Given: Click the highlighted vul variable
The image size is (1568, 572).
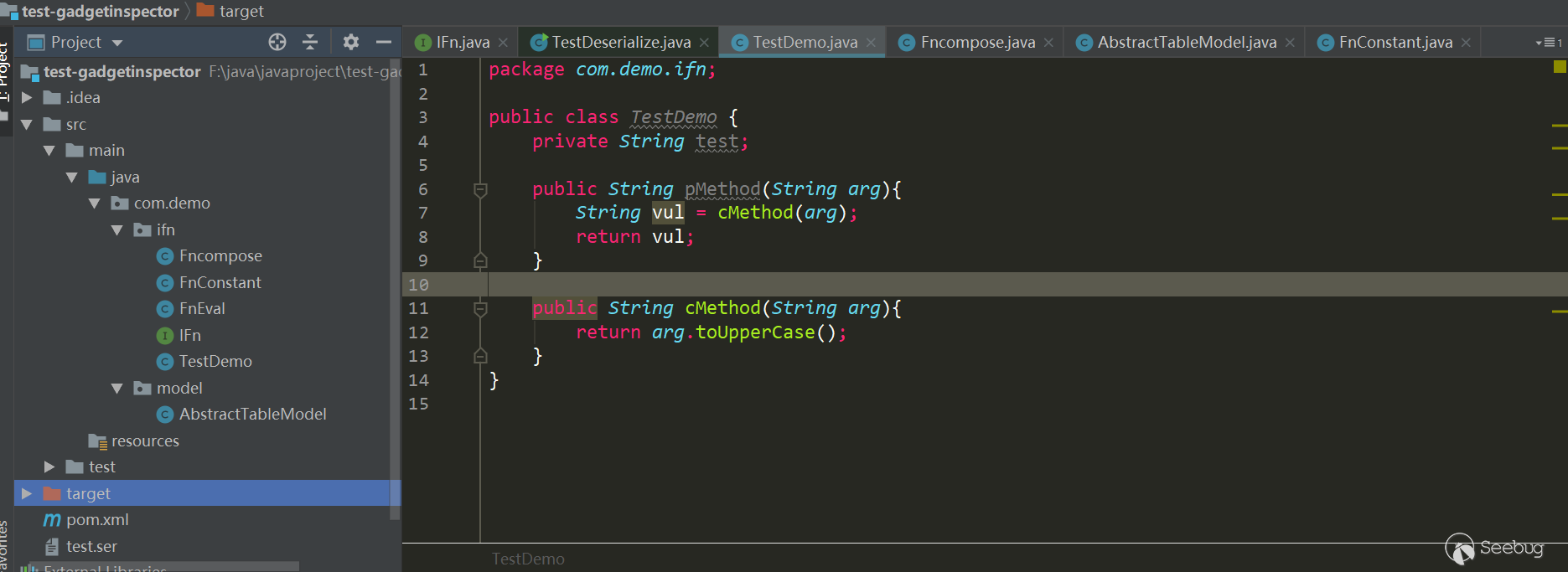Looking at the screenshot, I should [668, 213].
